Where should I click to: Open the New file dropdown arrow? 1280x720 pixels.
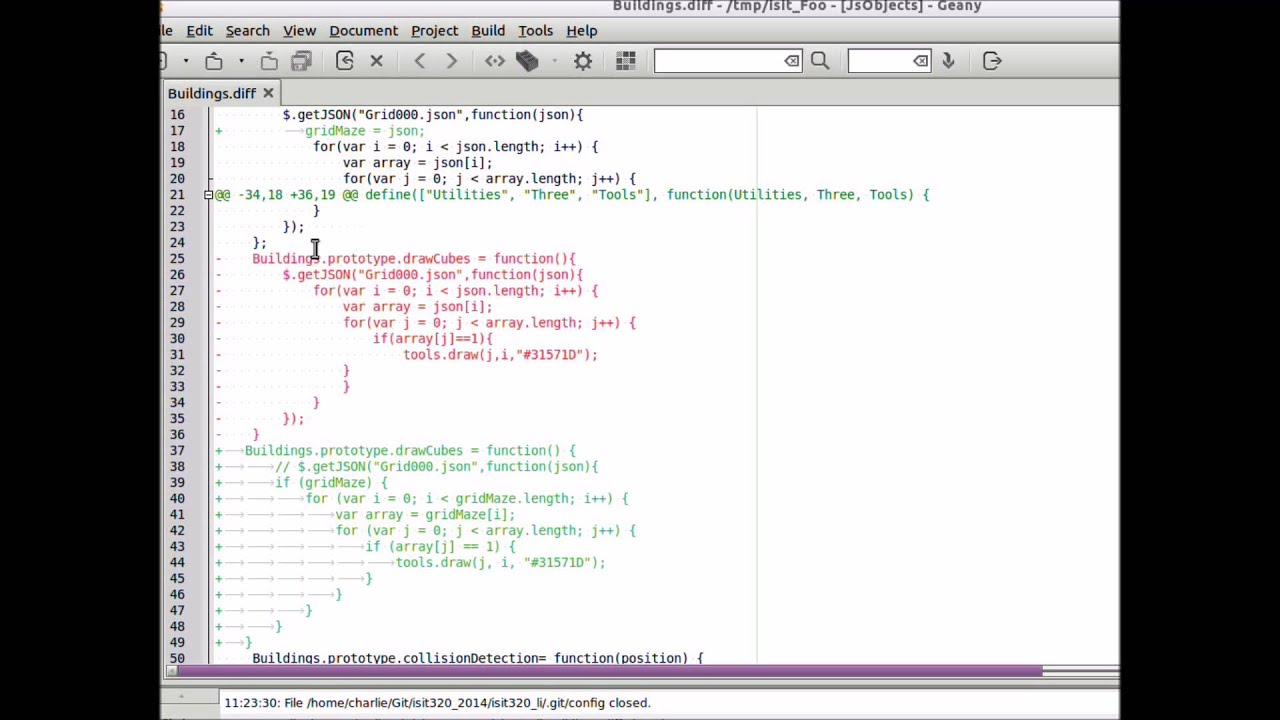pos(185,62)
